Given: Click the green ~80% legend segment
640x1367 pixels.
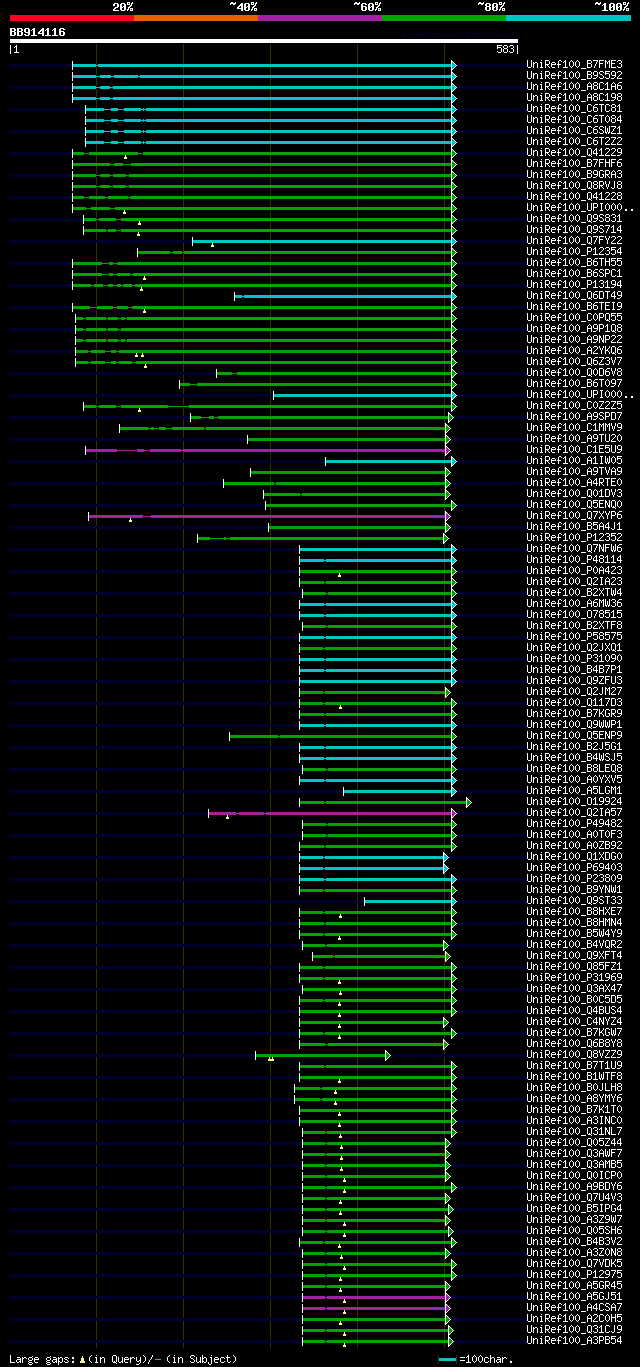Looking at the screenshot, I should coord(444,18).
